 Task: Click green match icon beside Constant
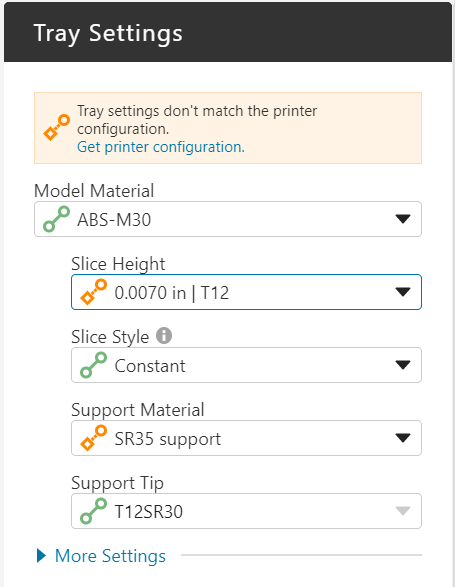tap(94, 365)
